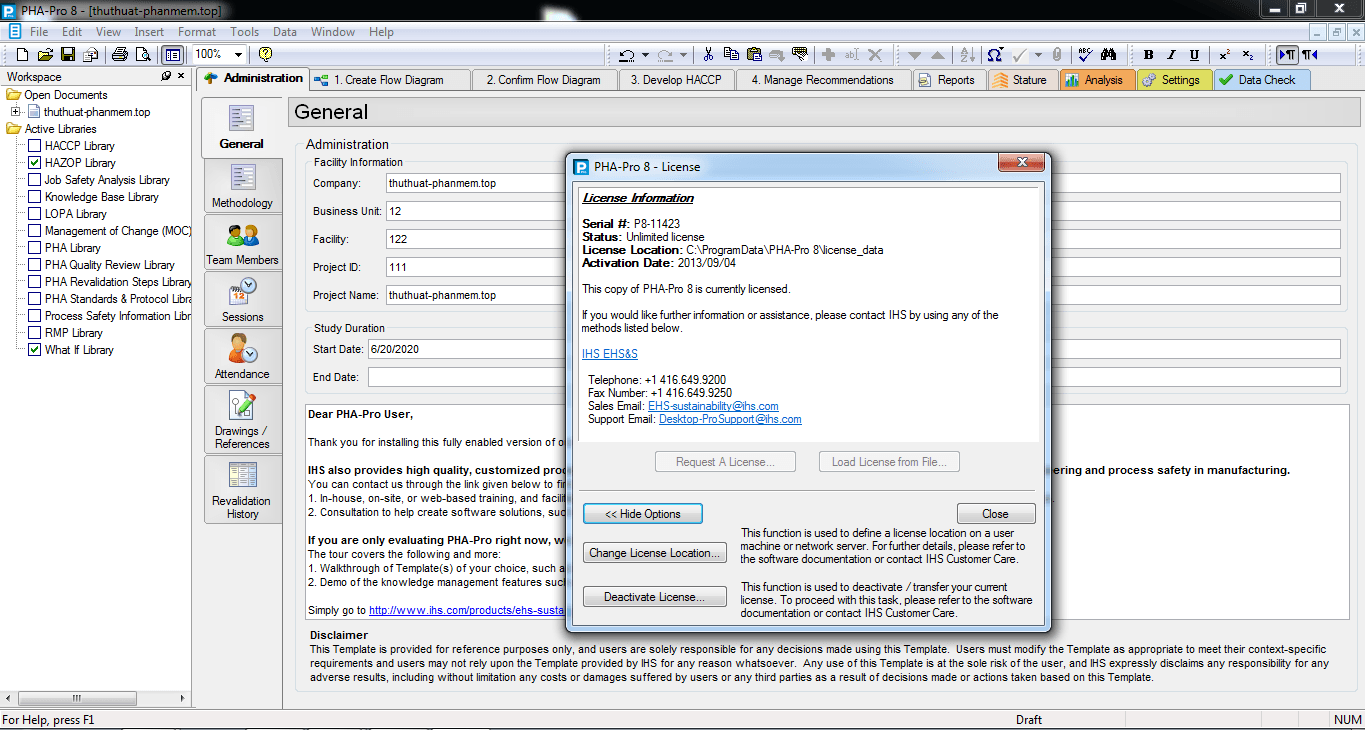This screenshot has width=1365, height=730.
Task: Expand the thuthuat-phanmem.top tree node
Action: 16,112
